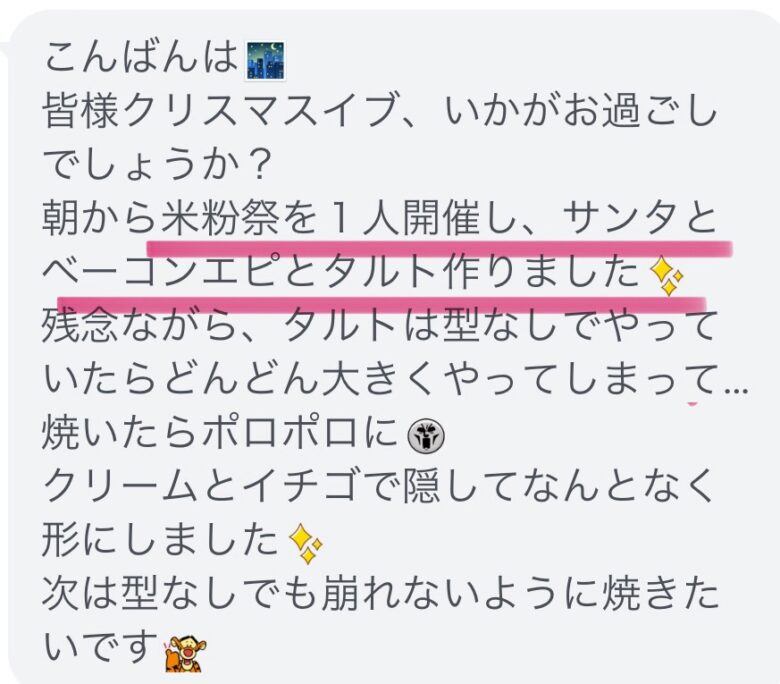
Task: Click the sparkles emoji after 形にしました
Action: pyautogui.click(x=305, y=544)
